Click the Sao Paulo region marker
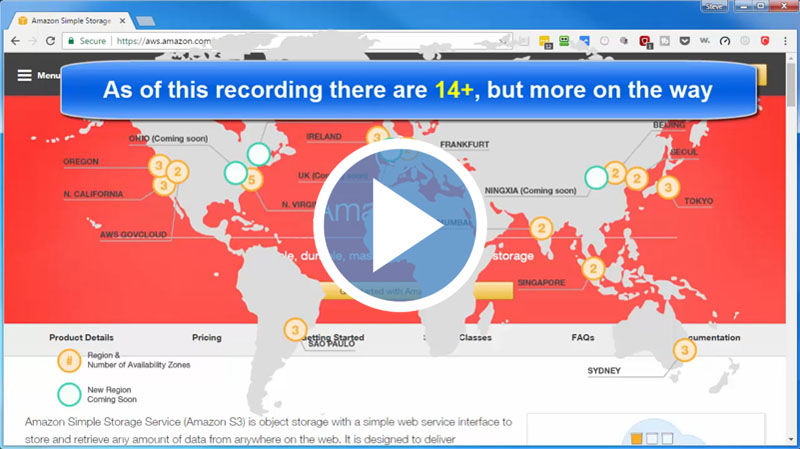Screen dimensions: 800x449 294,328
